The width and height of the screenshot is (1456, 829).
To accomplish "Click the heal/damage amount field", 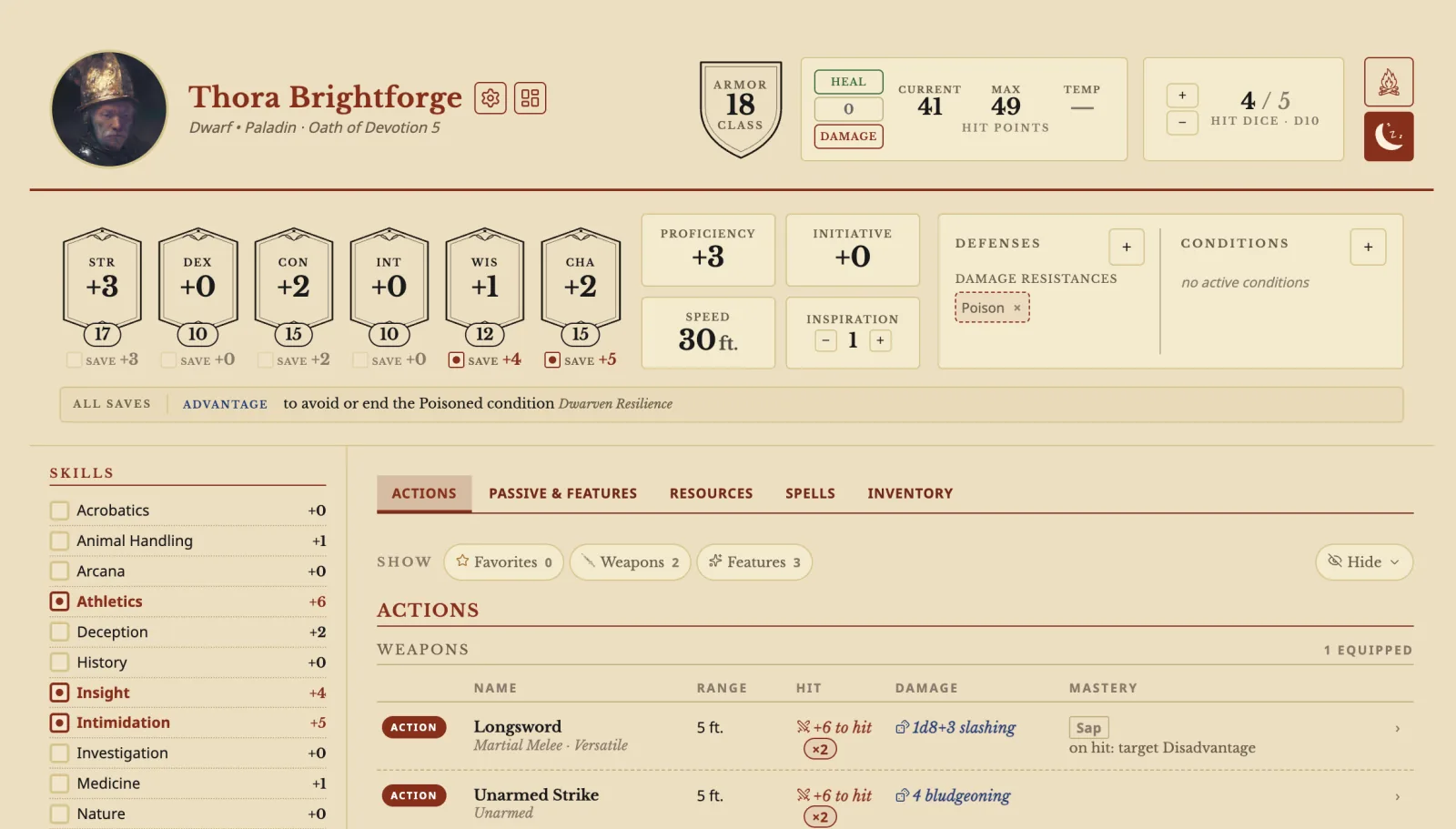I will (848, 109).
